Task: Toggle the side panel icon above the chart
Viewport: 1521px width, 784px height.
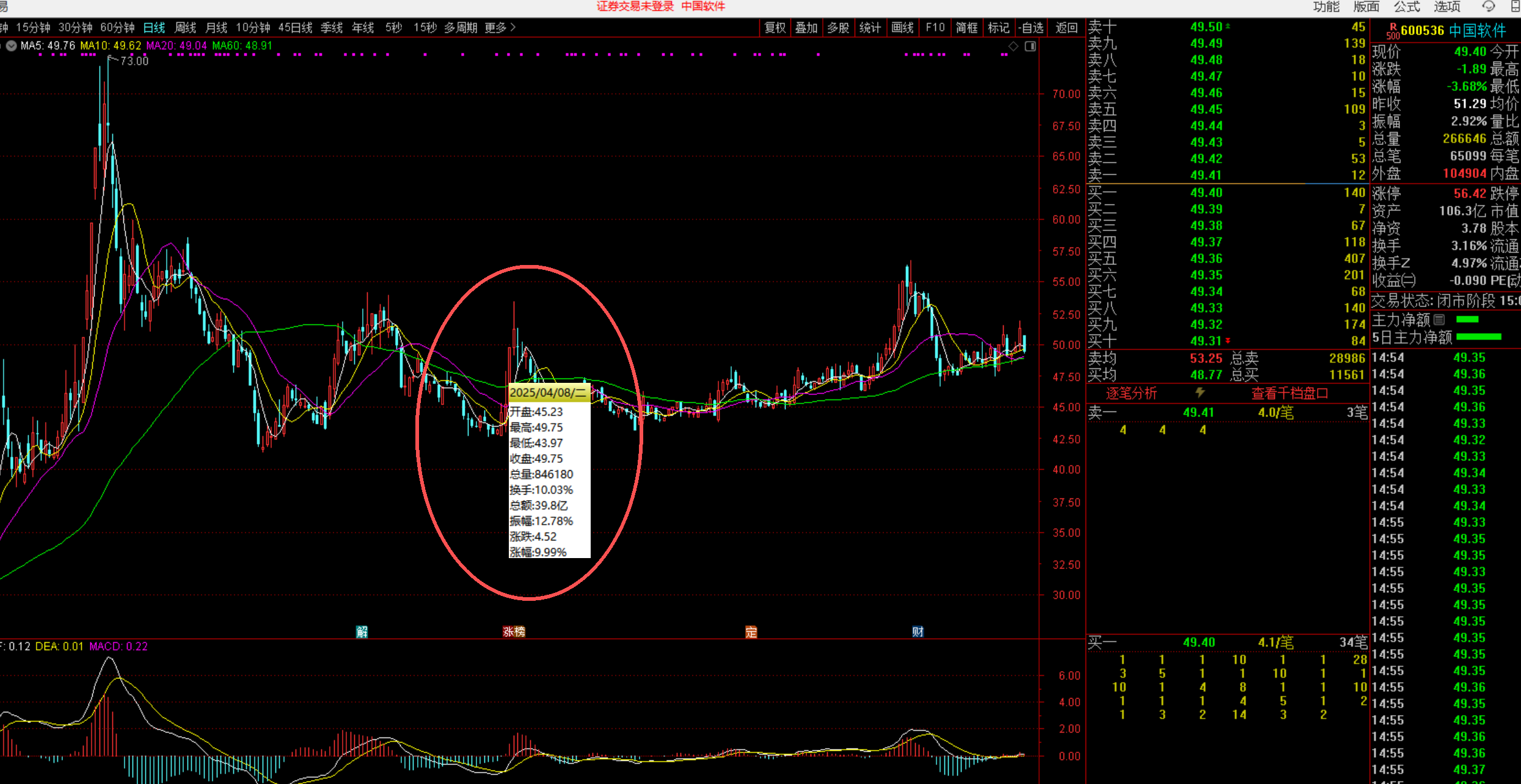Action: [x=1030, y=46]
